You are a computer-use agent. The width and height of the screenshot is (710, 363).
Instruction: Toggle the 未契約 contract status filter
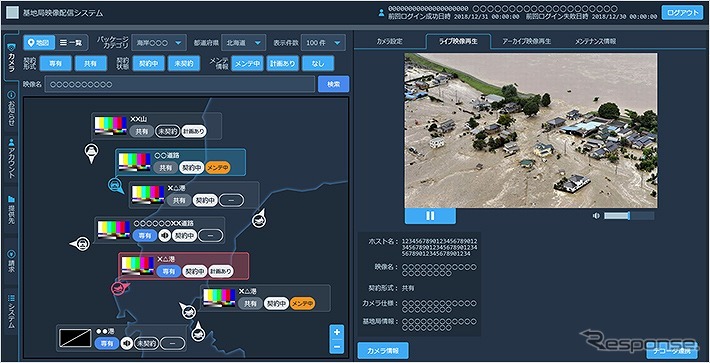click(x=184, y=64)
